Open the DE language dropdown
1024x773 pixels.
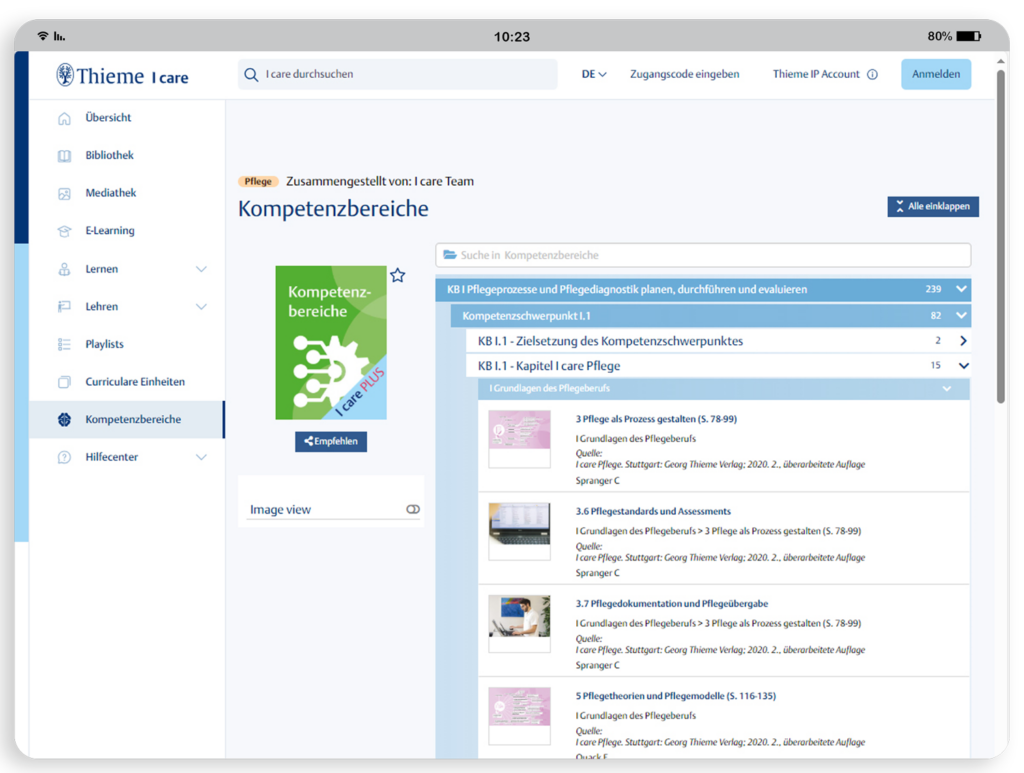pos(594,74)
